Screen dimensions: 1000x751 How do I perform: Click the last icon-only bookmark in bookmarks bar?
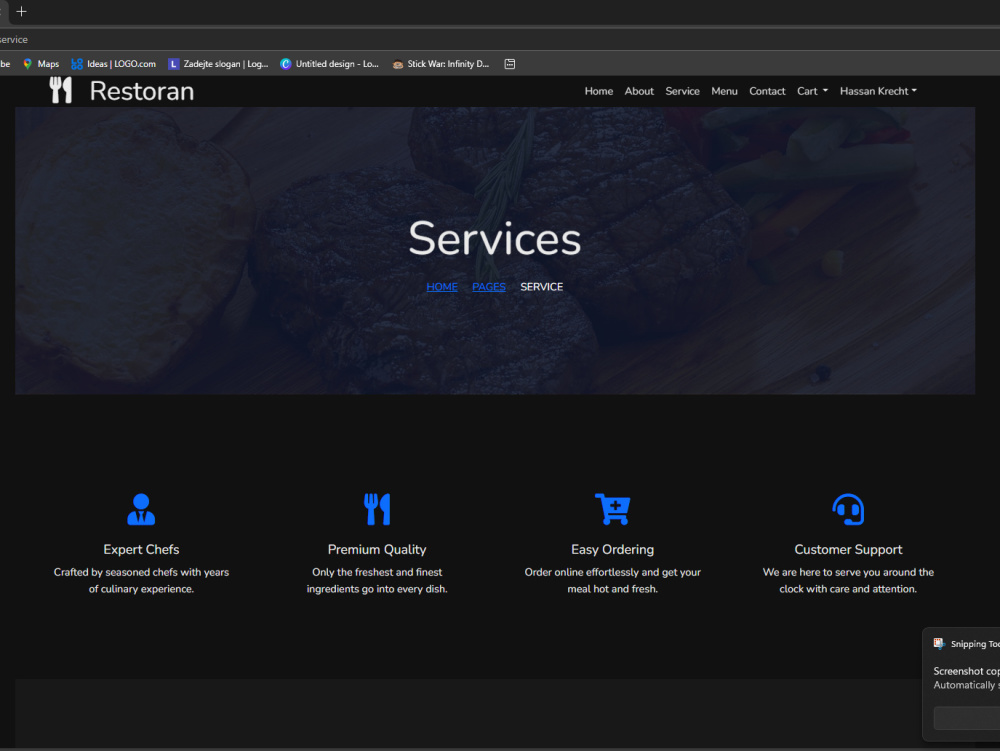(510, 64)
